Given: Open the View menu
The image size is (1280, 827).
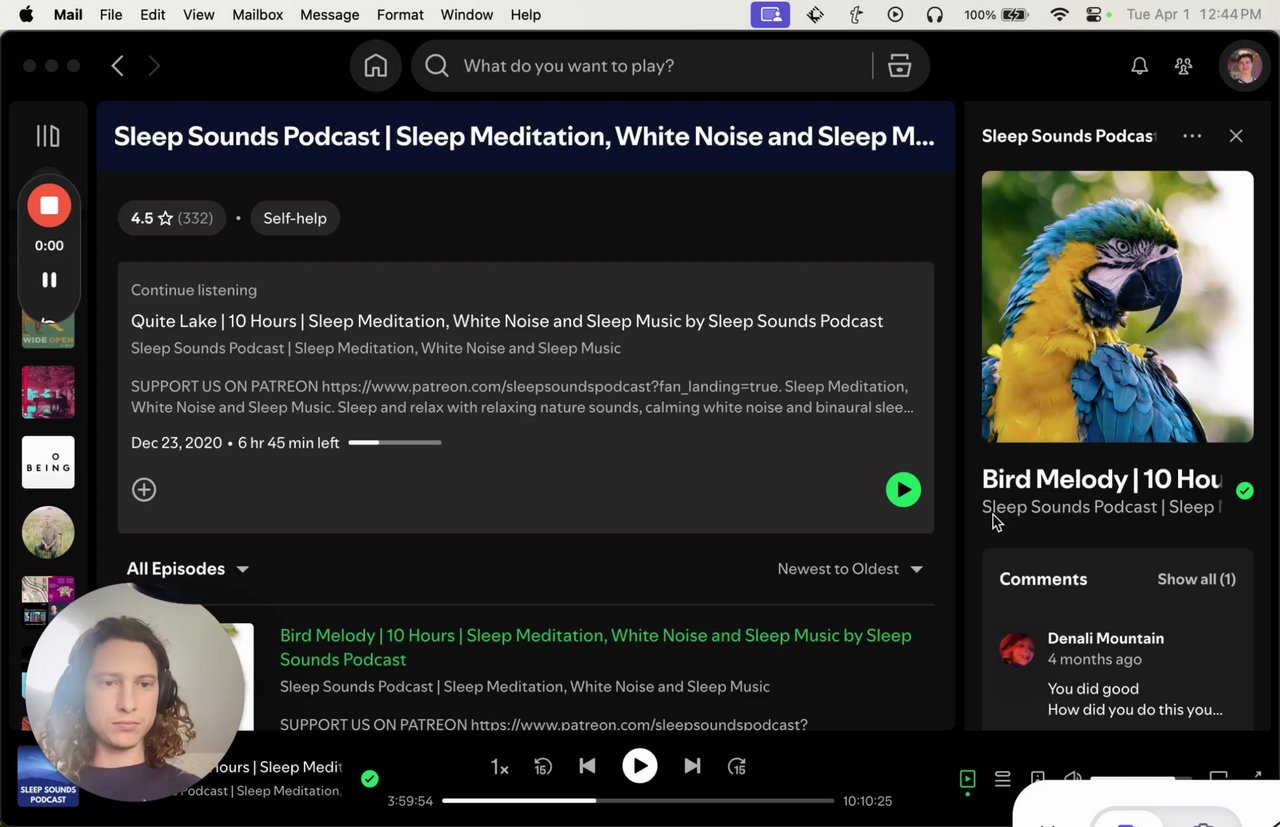Looking at the screenshot, I should [x=199, y=15].
